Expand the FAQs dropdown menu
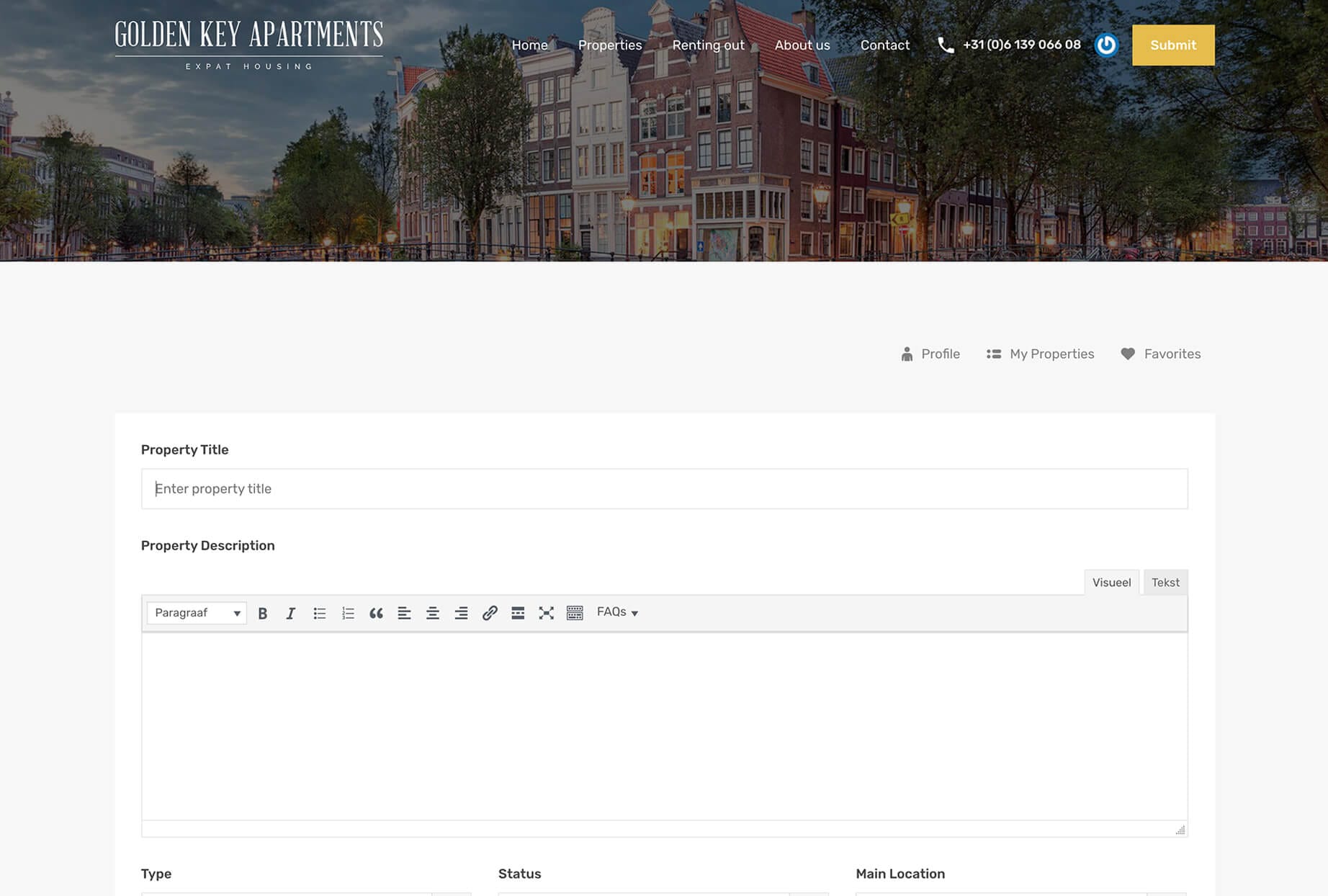Screen dimensions: 1328x896 tap(617, 612)
